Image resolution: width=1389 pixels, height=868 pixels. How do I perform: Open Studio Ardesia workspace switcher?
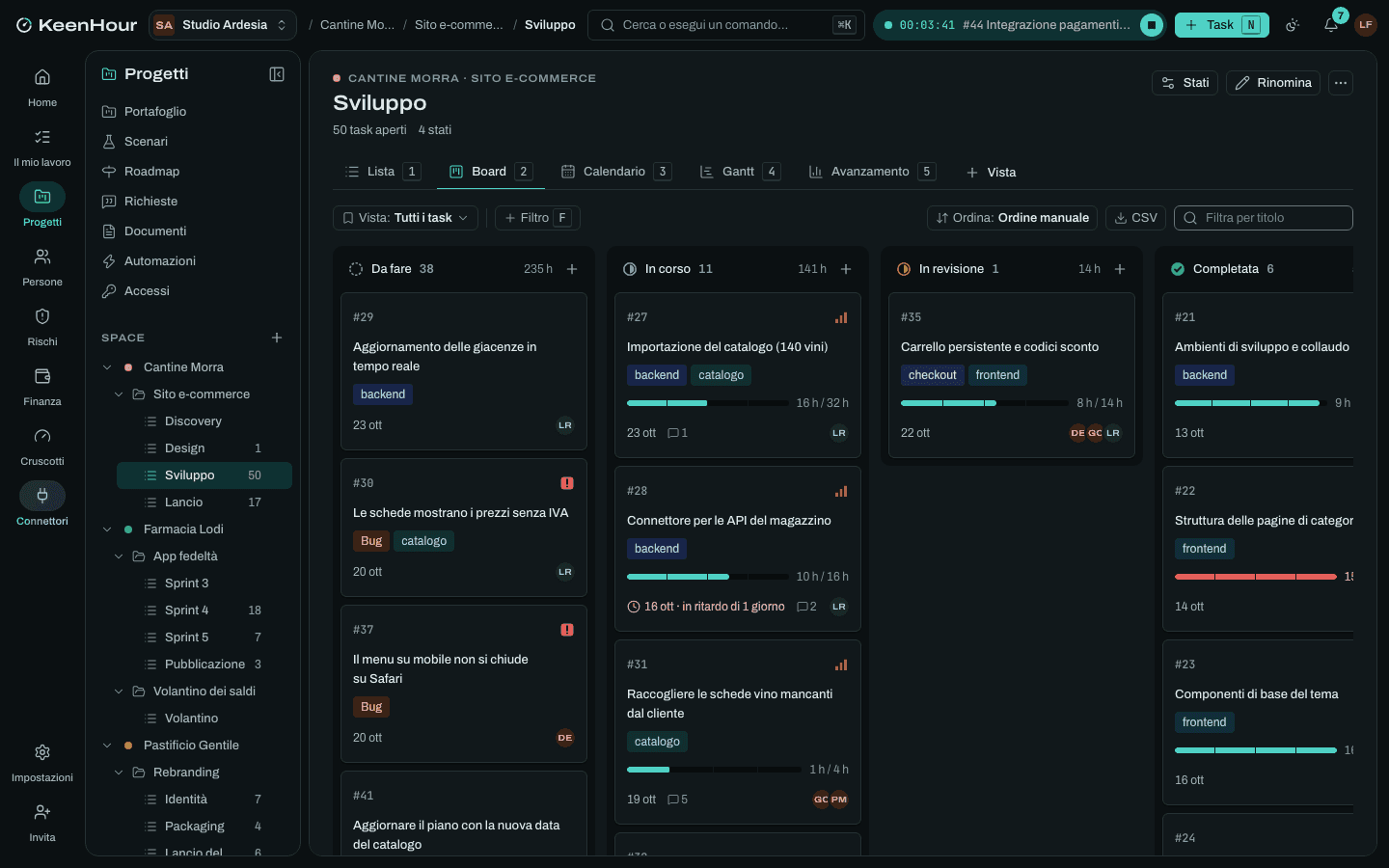point(223,25)
